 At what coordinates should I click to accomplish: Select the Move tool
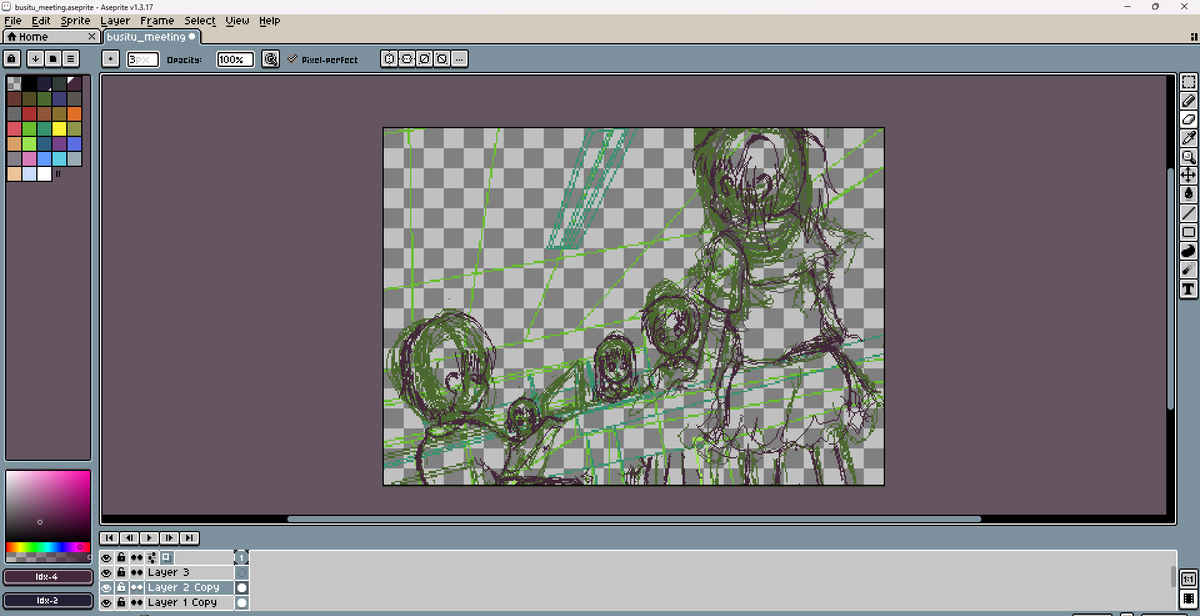1189,175
